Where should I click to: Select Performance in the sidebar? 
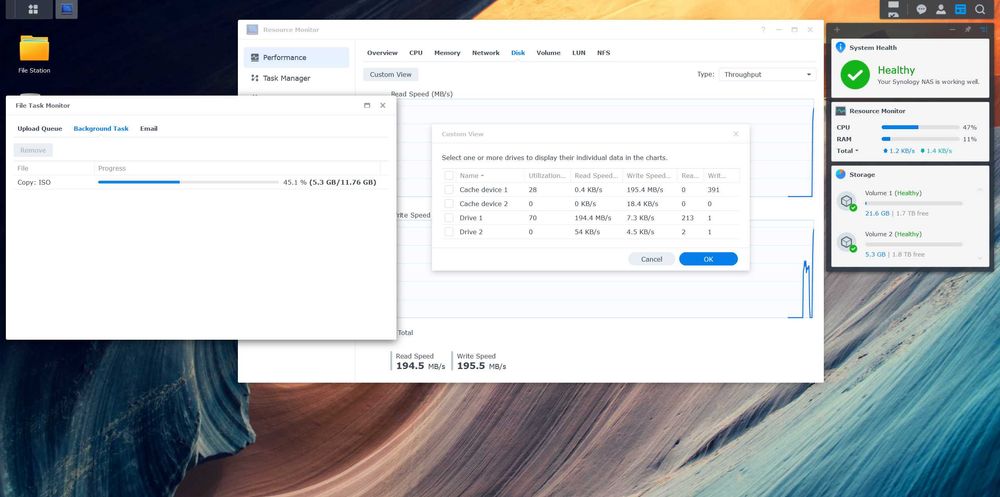point(296,57)
